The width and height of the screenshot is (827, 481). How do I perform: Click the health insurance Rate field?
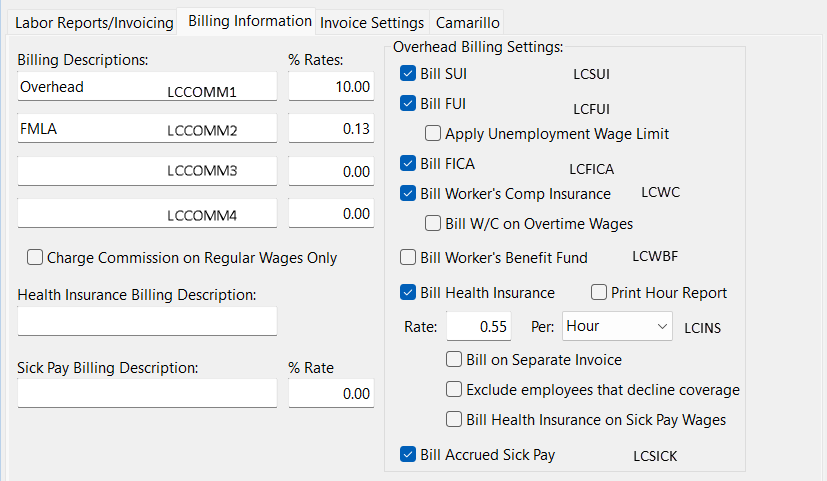pos(478,326)
